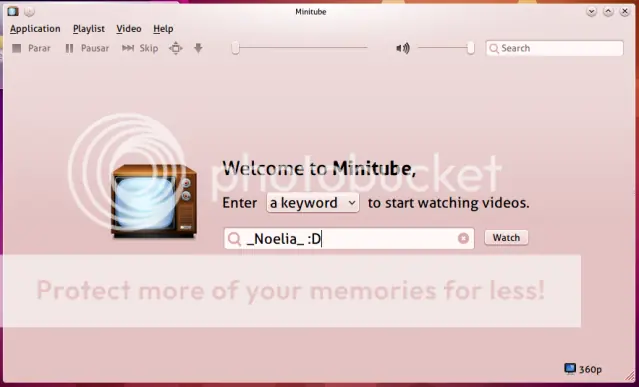Click the Parar stop button

[31, 48]
